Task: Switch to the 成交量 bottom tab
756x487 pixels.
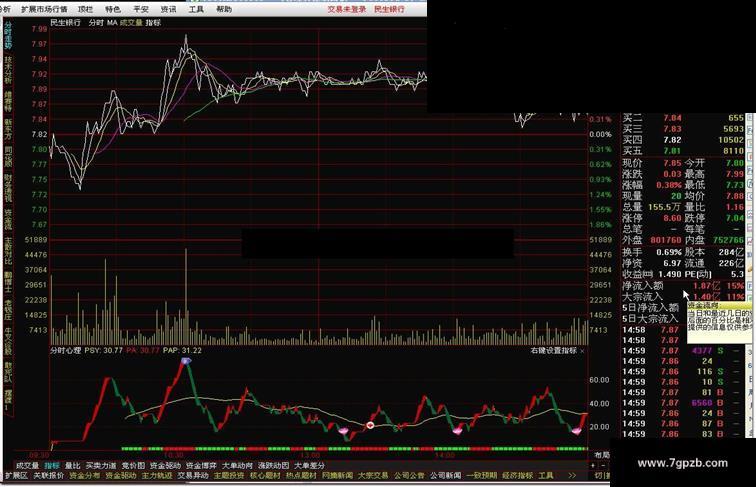Action: click(x=27, y=466)
